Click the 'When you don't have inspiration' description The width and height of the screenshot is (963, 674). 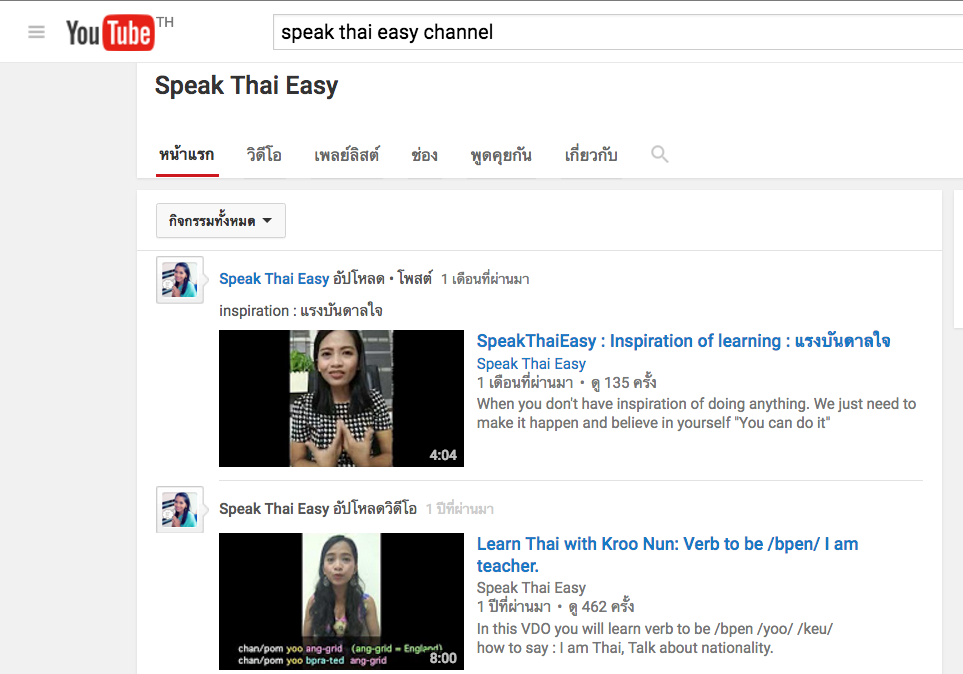coord(696,413)
